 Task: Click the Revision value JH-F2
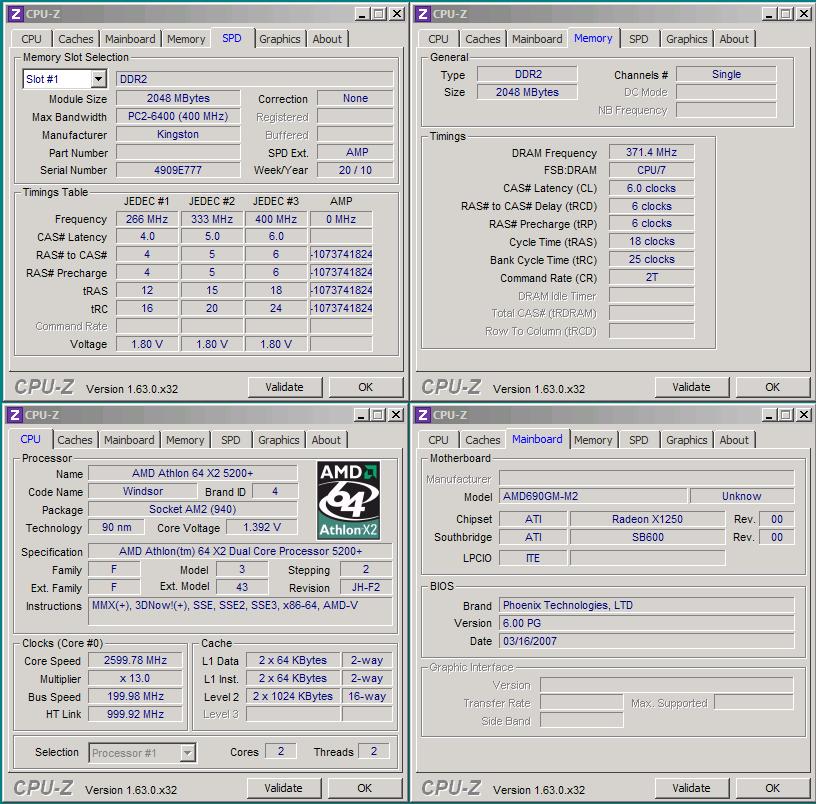[x=366, y=587]
